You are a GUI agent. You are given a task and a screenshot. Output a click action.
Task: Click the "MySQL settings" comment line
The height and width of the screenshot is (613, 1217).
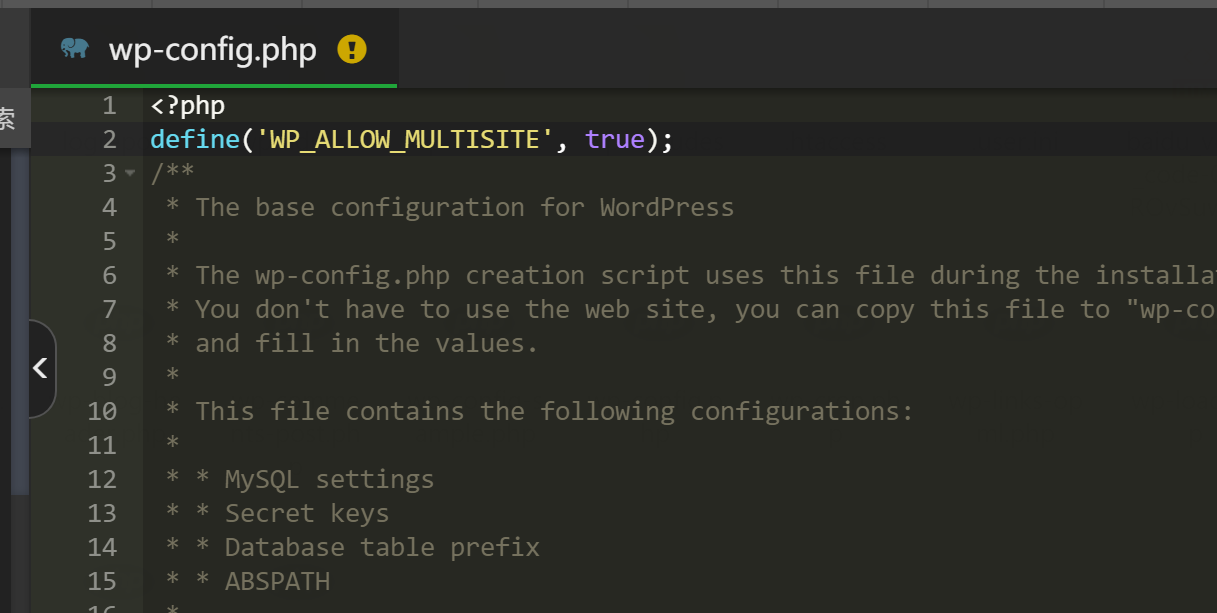[329, 479]
